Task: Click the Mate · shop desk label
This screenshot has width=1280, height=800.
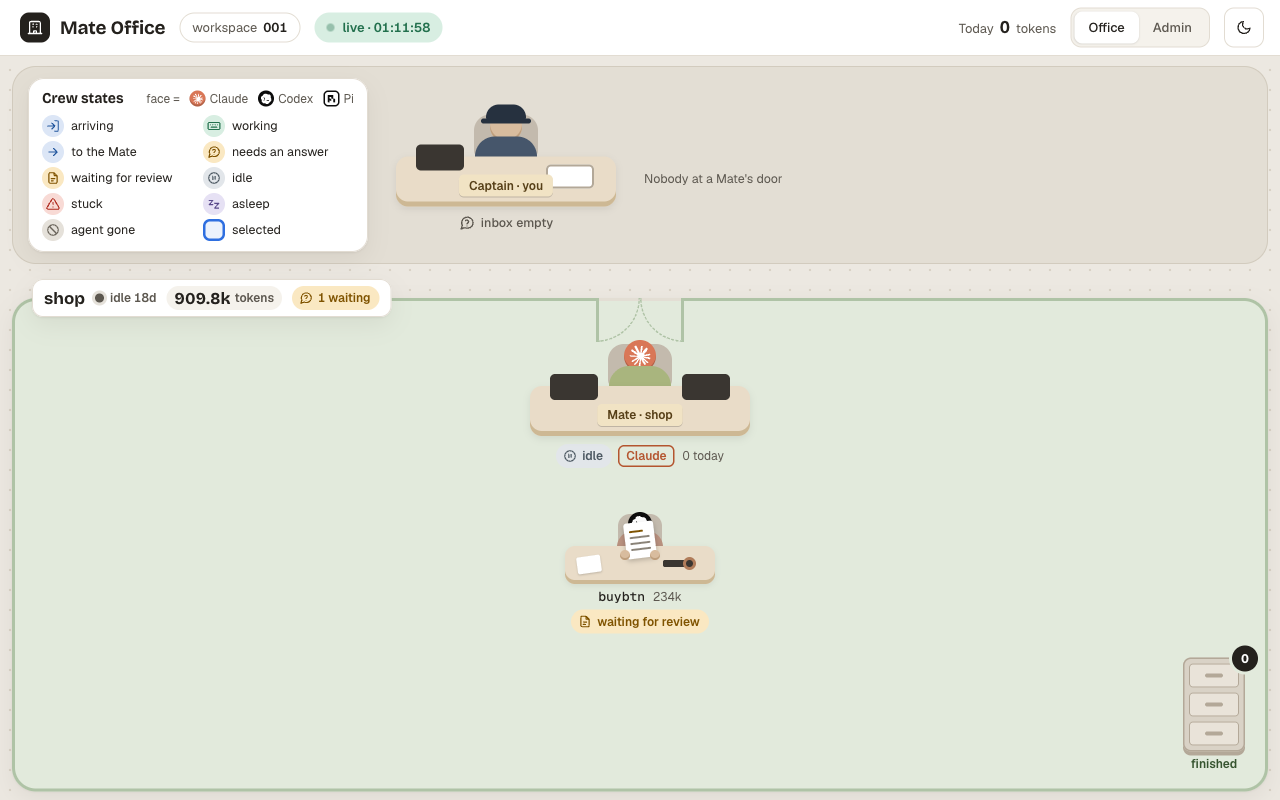Action: [x=640, y=415]
